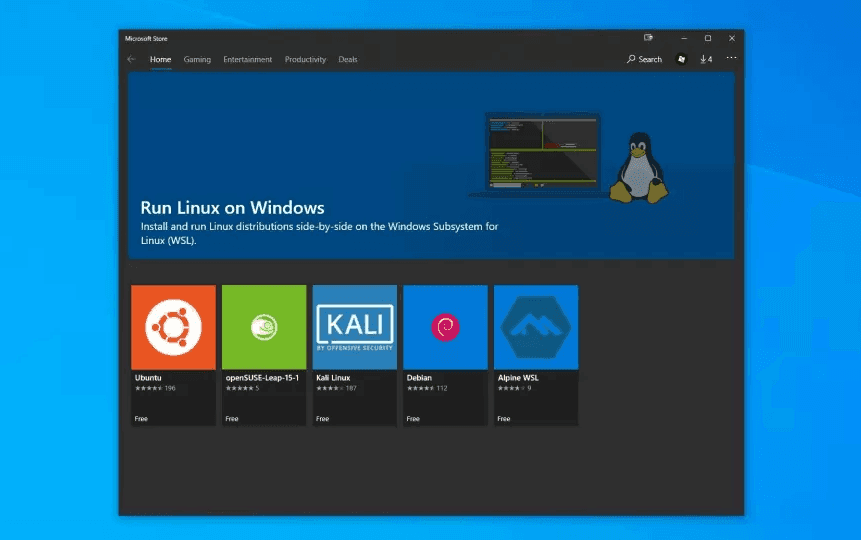Select the Alpine WSL title text
861x540 pixels.
tap(518, 378)
